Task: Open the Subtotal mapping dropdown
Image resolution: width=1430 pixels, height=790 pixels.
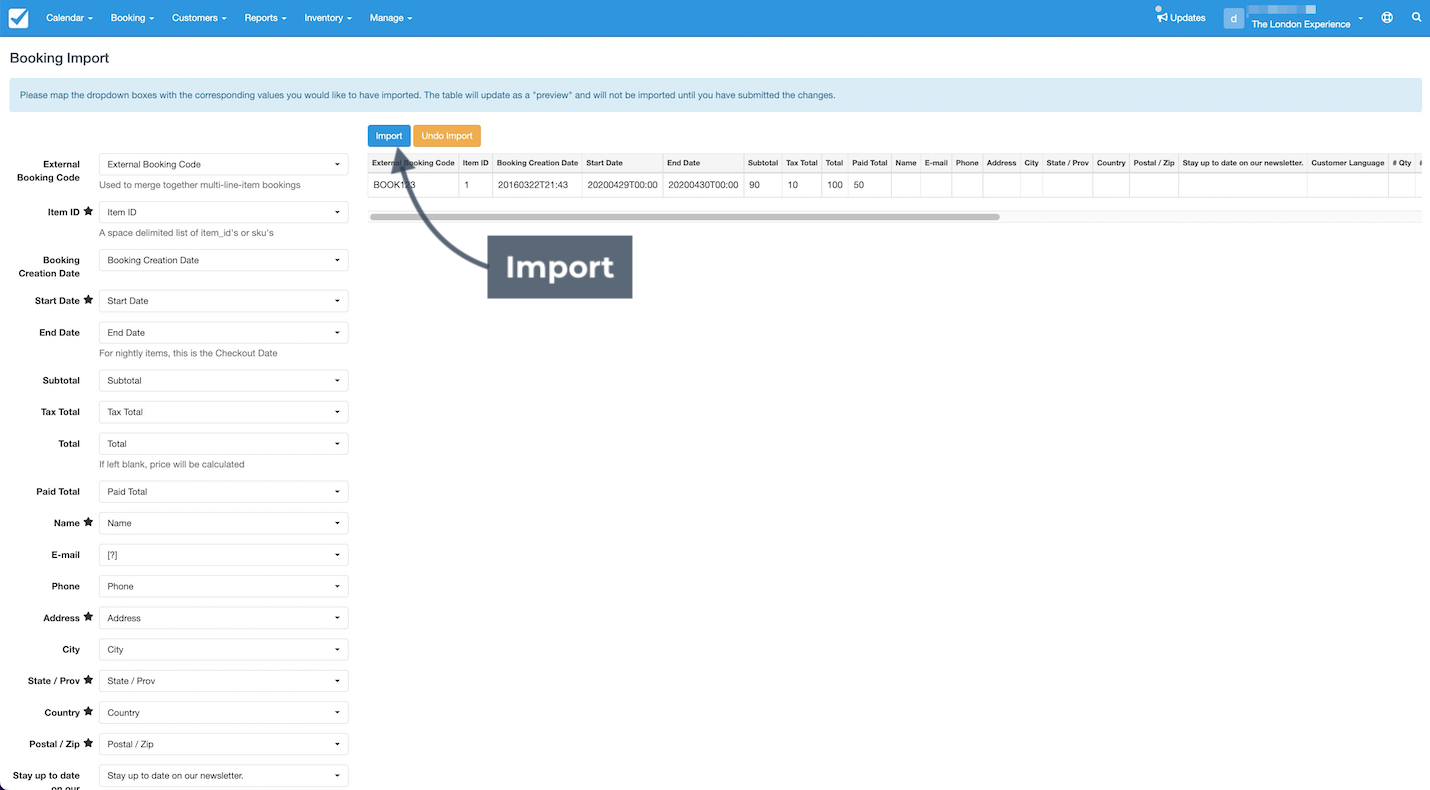Action: (224, 380)
